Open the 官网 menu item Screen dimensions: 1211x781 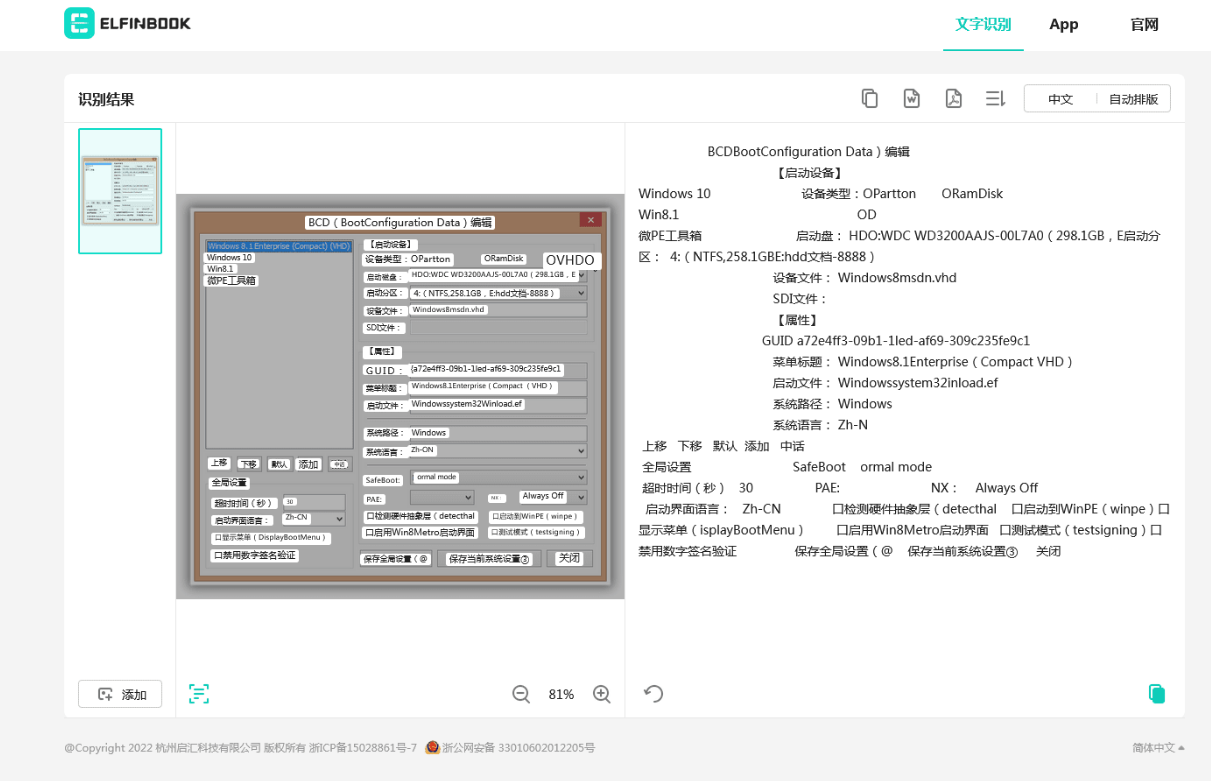pos(1144,25)
